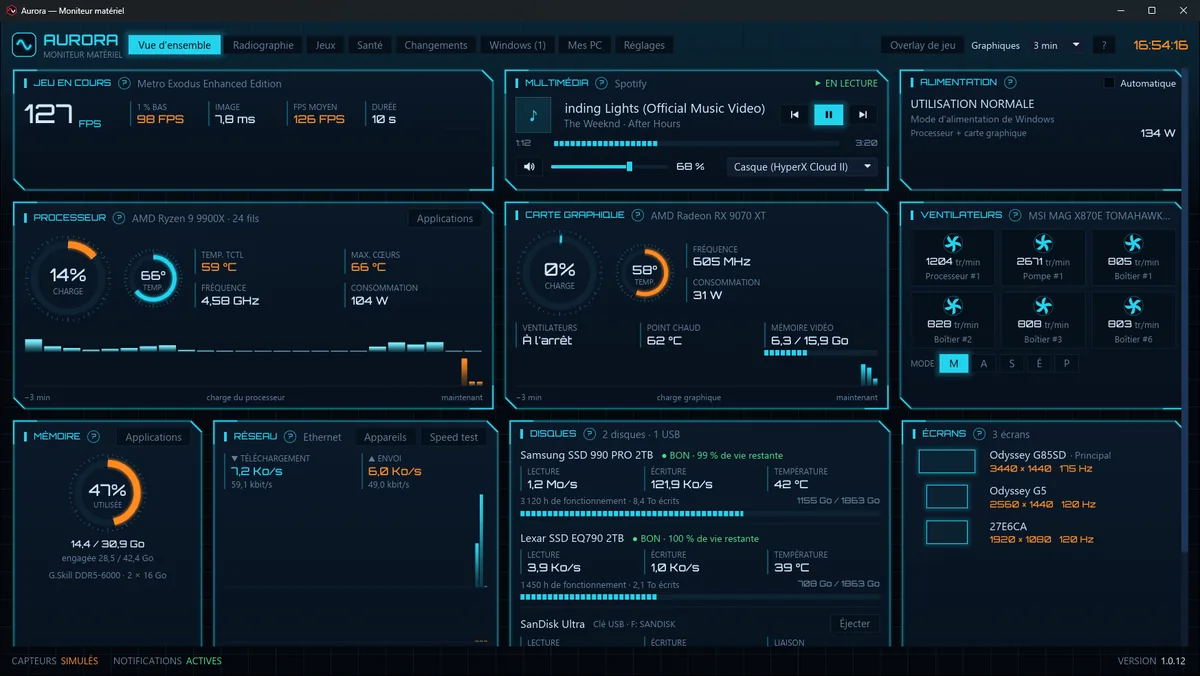Click the info icon beside Disques
The width and height of the screenshot is (1200, 676).
[589, 434]
